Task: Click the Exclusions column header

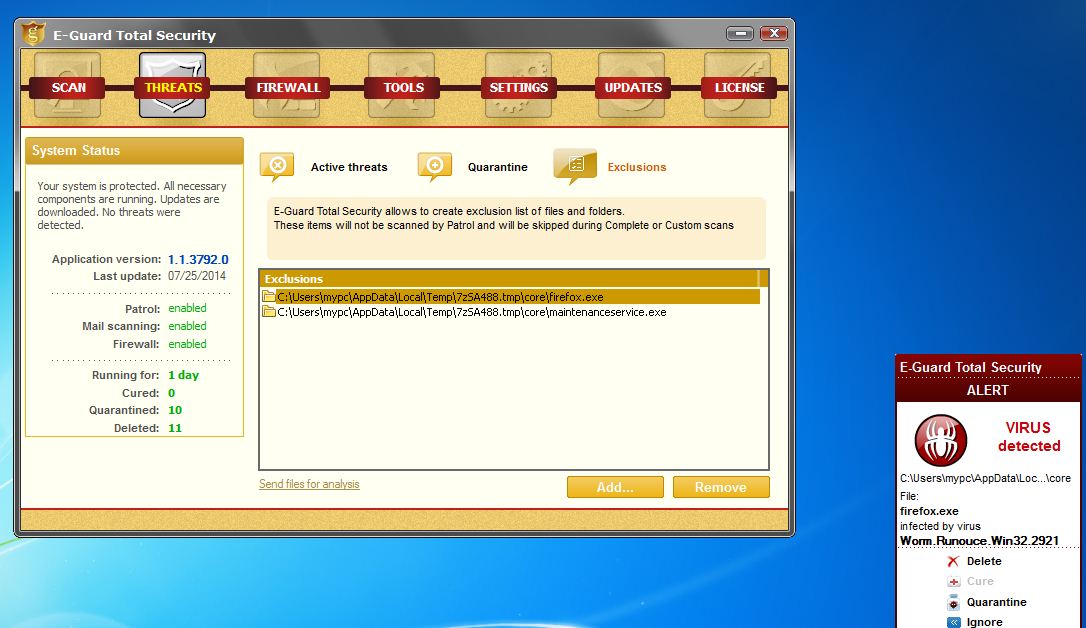Action: (x=509, y=278)
